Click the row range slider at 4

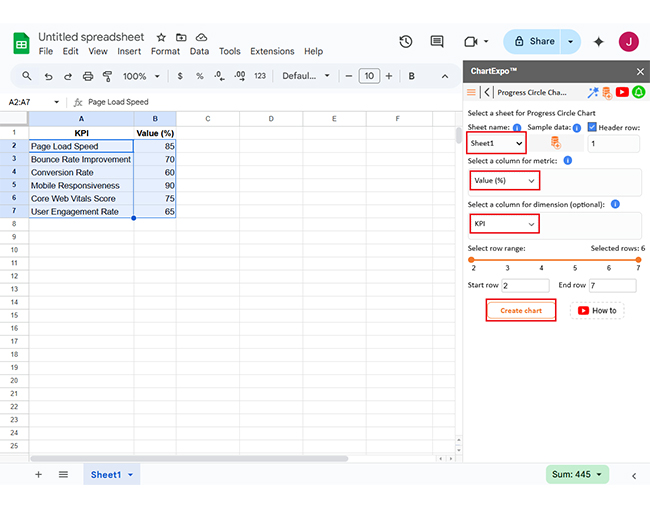pyautogui.click(x=541, y=260)
